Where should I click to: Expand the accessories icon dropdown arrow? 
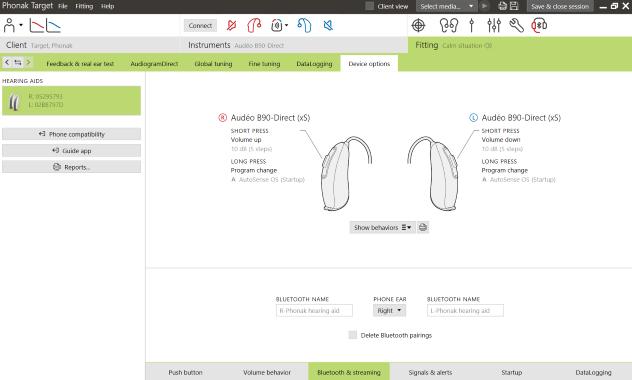tap(287, 25)
